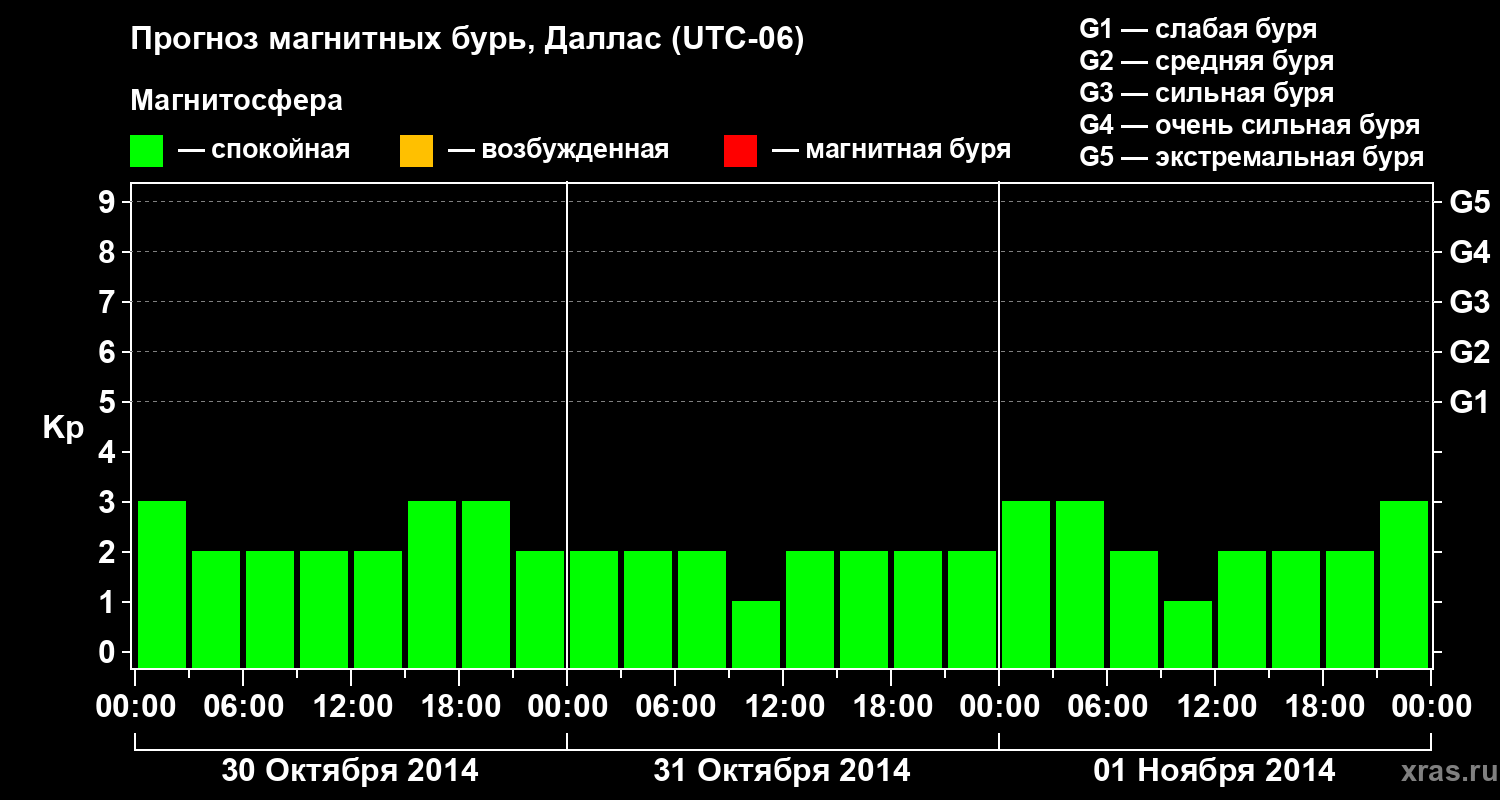Click the bar starting at 06:00 on 30 Октября
The height and width of the screenshot is (800, 1500).
[270, 609]
